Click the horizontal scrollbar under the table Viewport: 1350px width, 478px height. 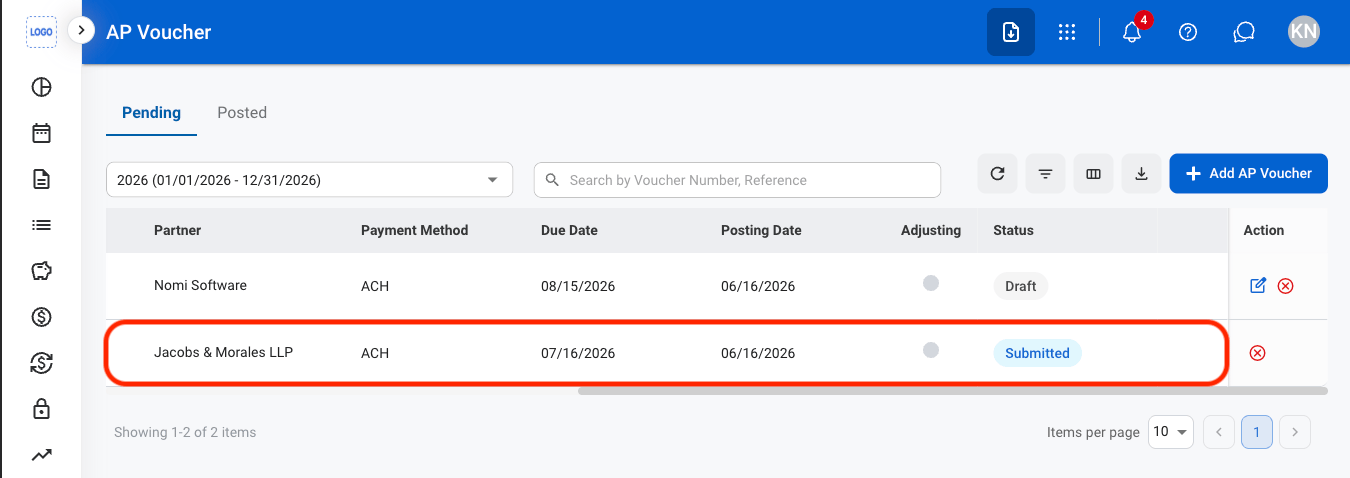(952, 391)
